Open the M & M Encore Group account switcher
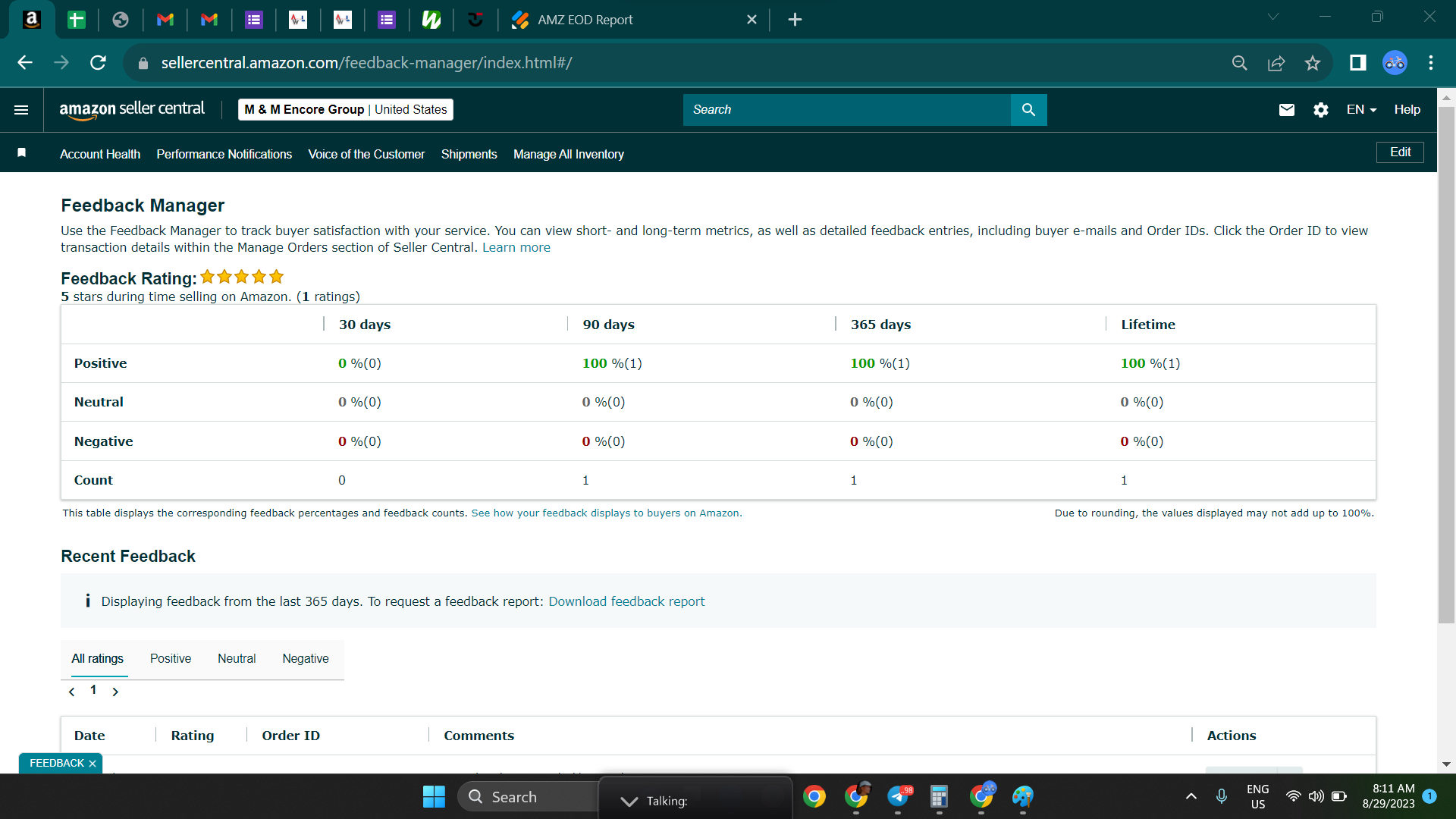The image size is (1456, 819). 346,110
